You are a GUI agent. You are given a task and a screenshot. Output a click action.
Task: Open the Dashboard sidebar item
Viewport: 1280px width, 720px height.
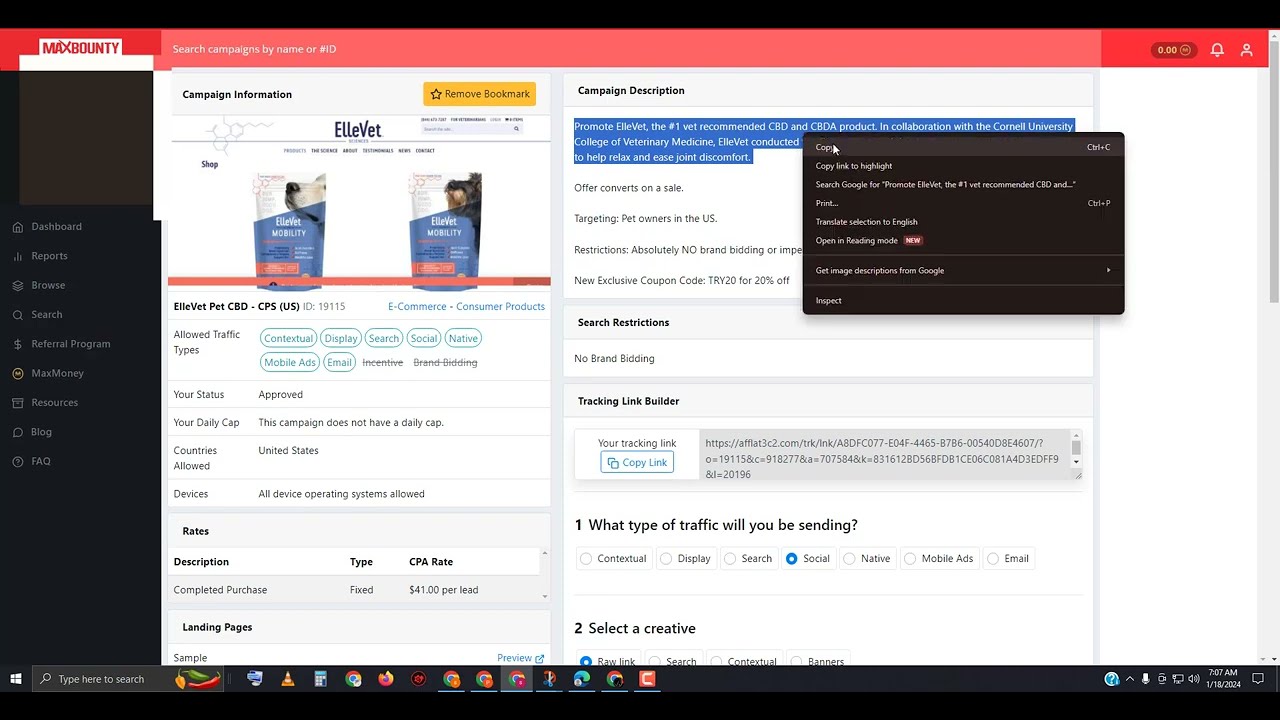[x=56, y=227]
